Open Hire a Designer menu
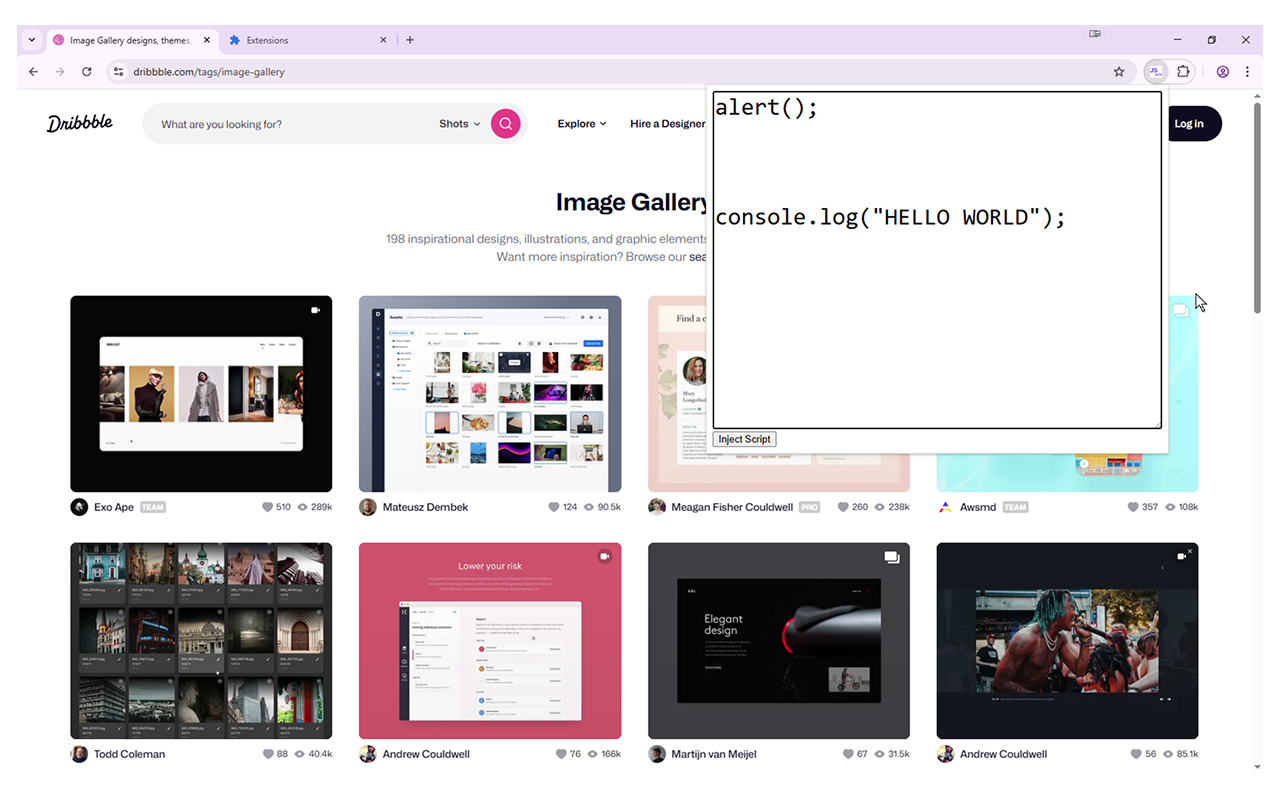 pos(667,124)
